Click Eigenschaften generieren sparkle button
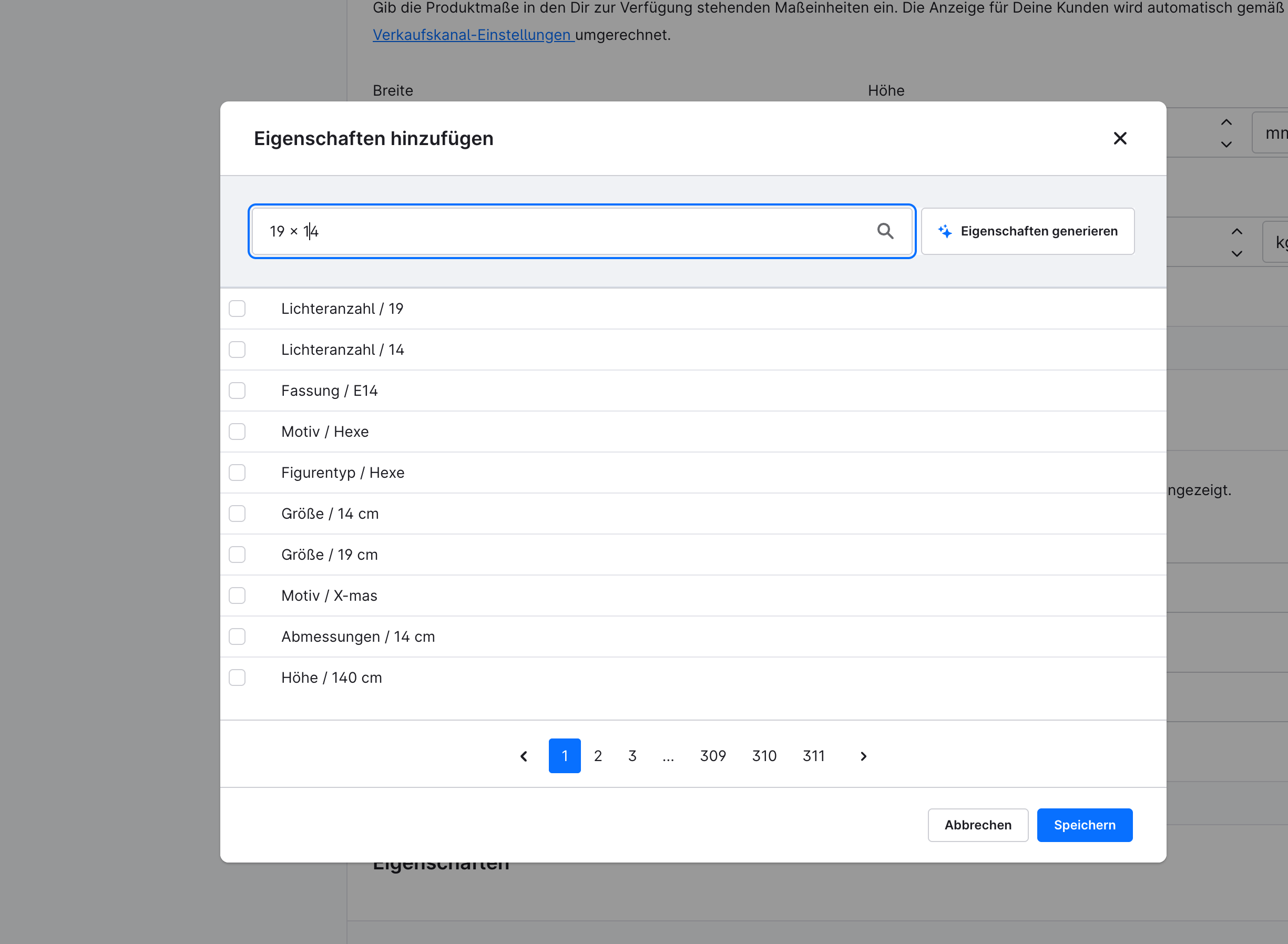Image resolution: width=1288 pixels, height=944 pixels. 1027,231
